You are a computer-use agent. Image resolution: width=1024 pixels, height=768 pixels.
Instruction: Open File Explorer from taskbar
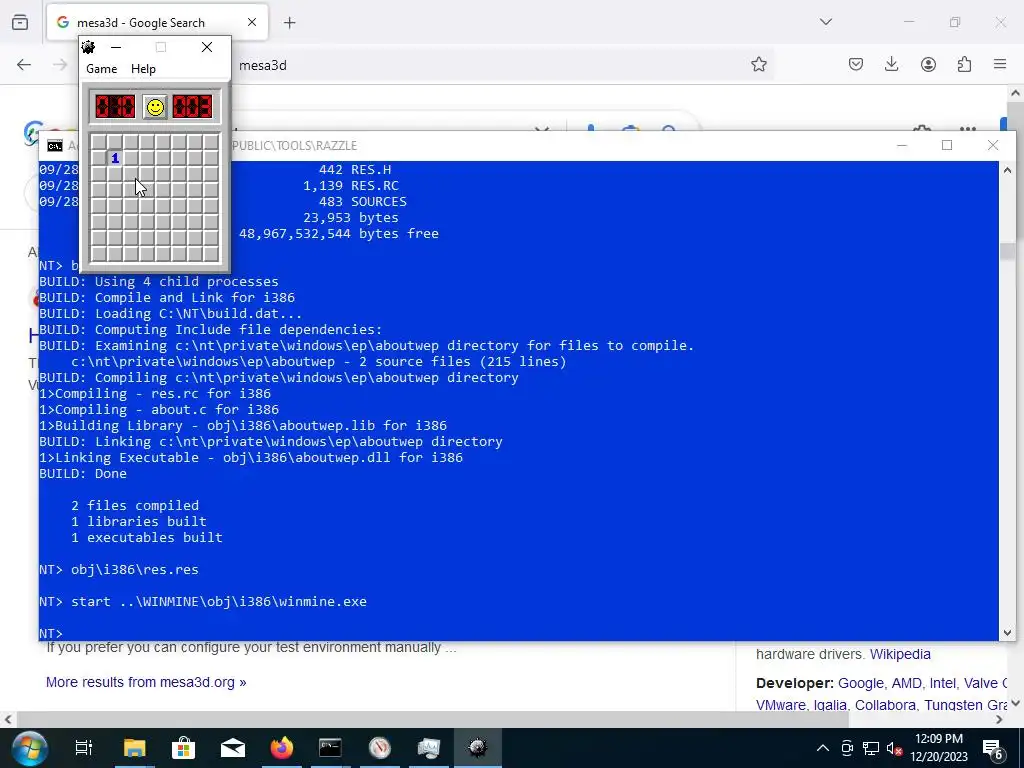pyautogui.click(x=135, y=748)
